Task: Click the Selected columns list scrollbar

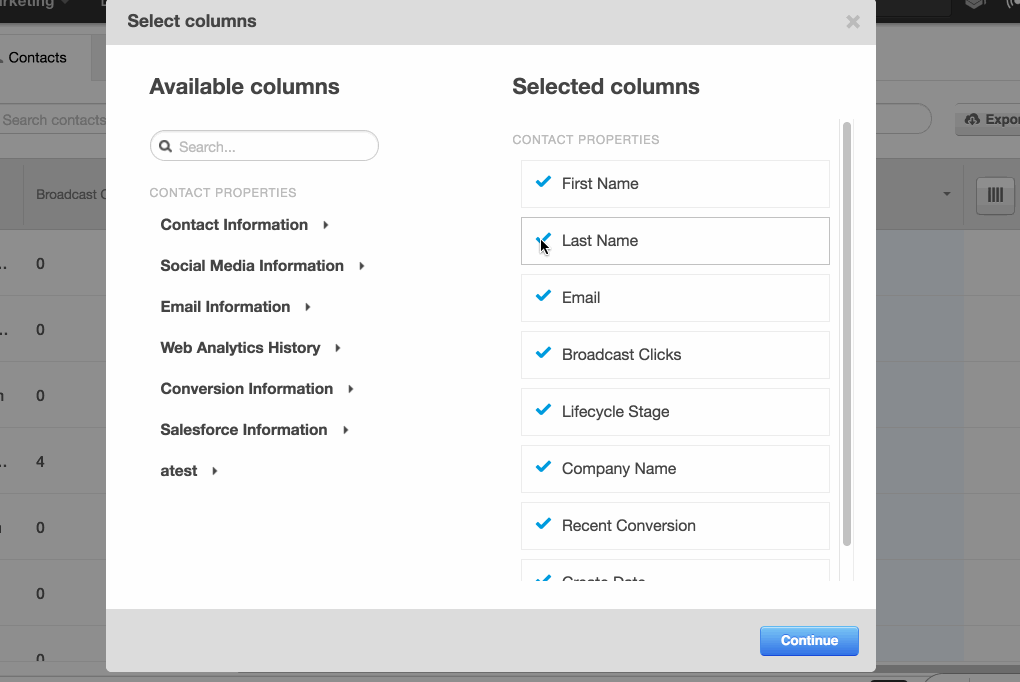Action: (x=846, y=334)
